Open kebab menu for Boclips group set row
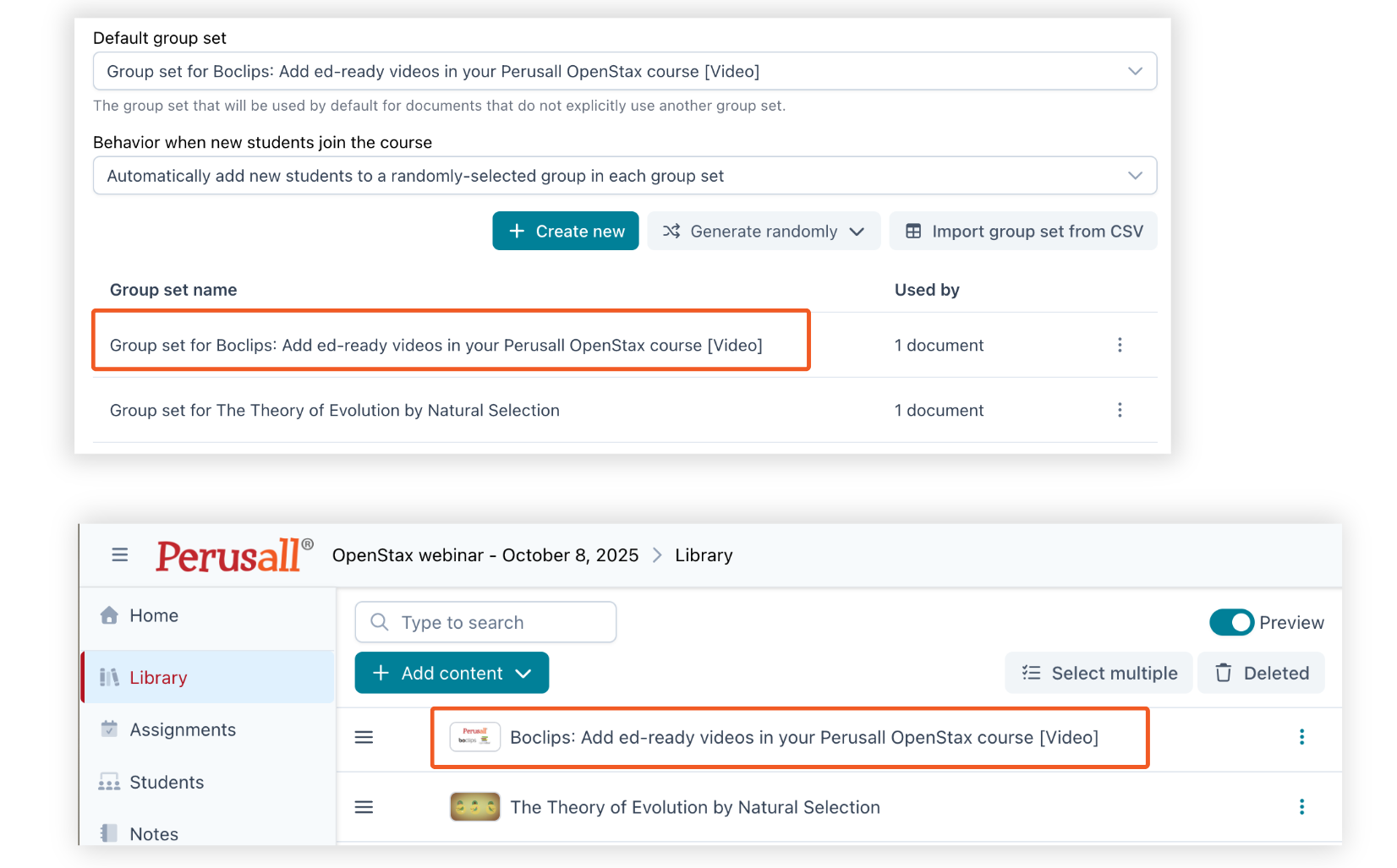The width and height of the screenshot is (1397, 868). coord(1120,345)
